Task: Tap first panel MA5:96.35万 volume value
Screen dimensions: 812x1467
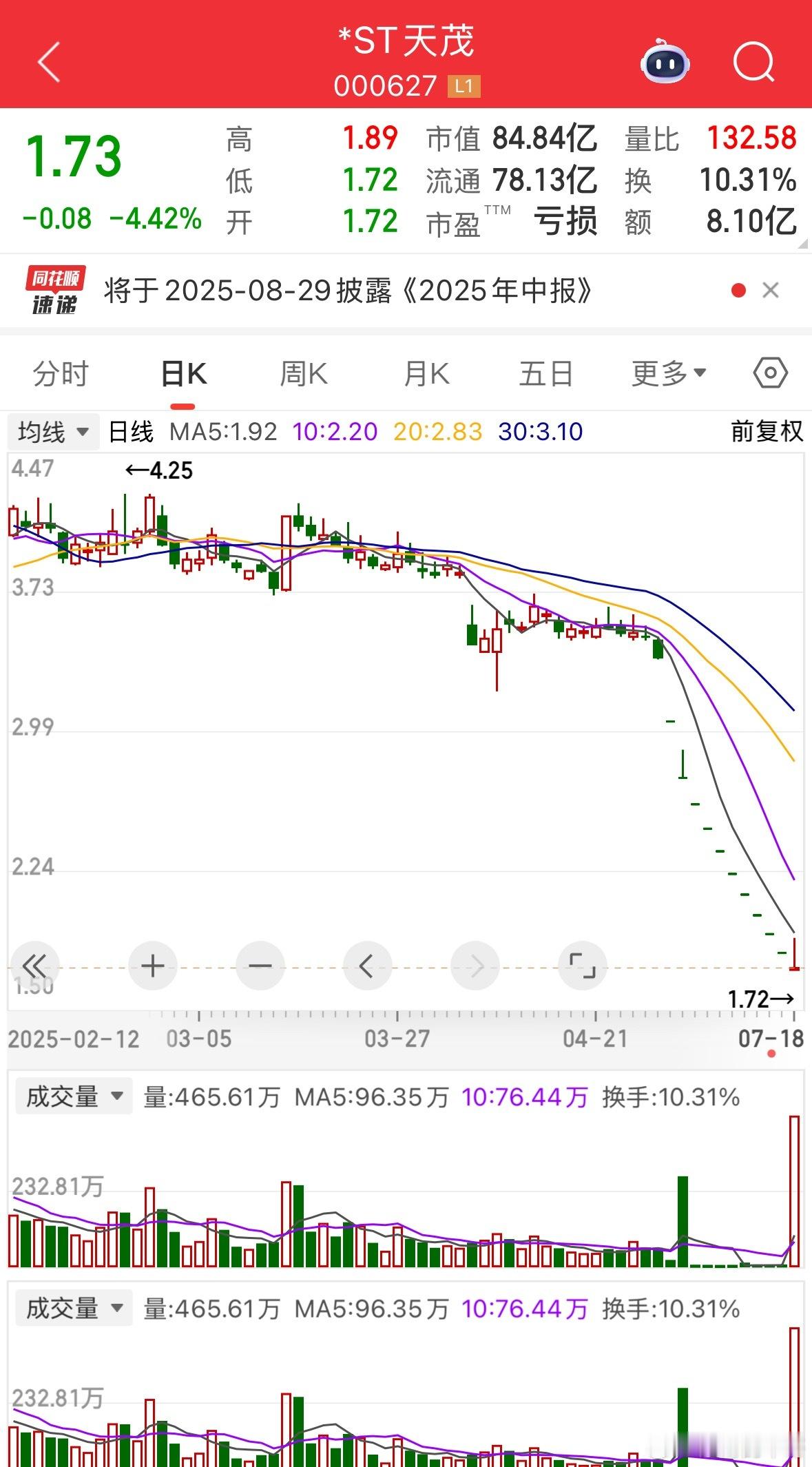Action: (x=371, y=1097)
